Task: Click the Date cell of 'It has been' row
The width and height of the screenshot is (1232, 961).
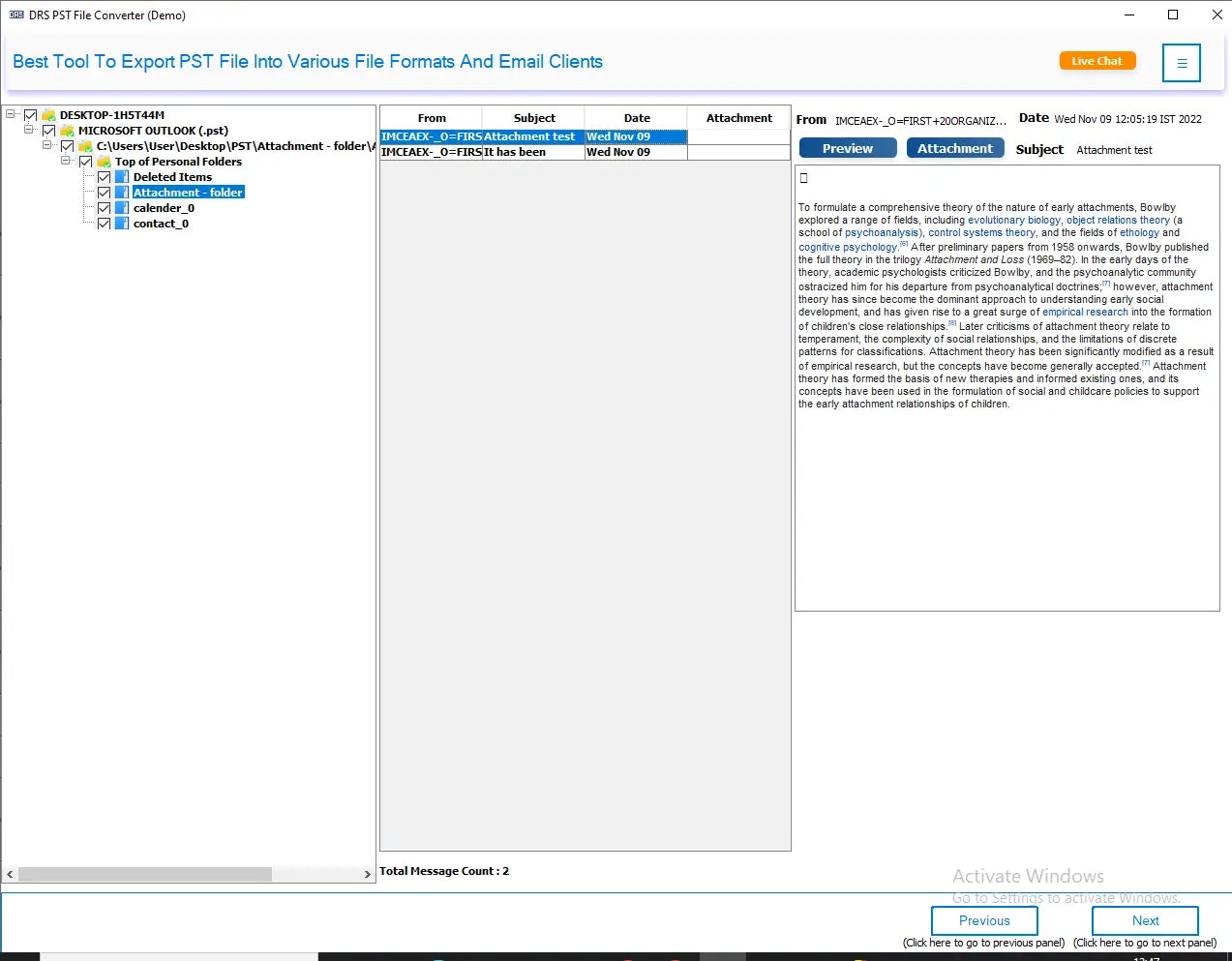Action: [x=637, y=152]
